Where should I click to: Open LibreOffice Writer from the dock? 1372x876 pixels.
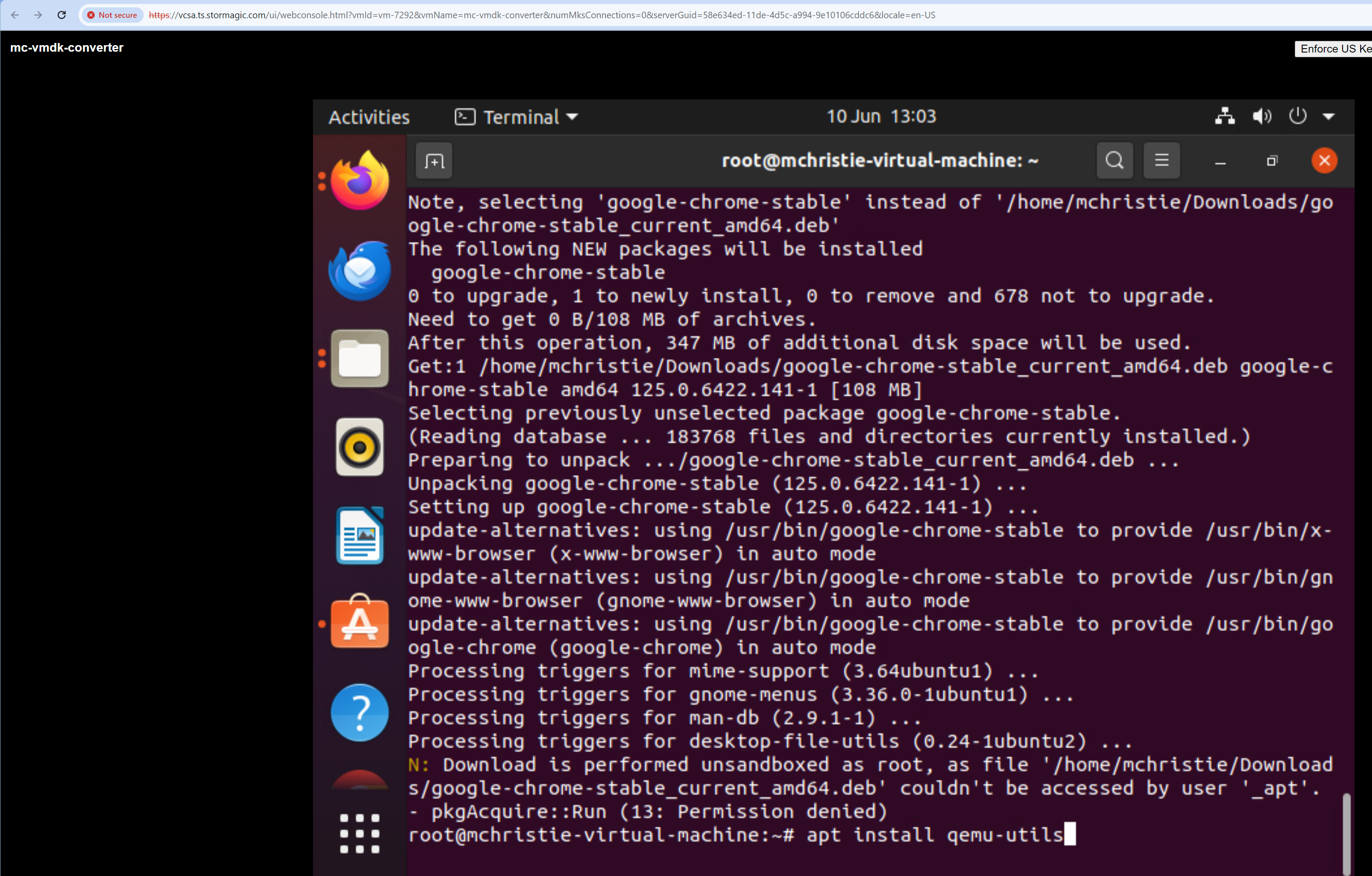coord(359,536)
